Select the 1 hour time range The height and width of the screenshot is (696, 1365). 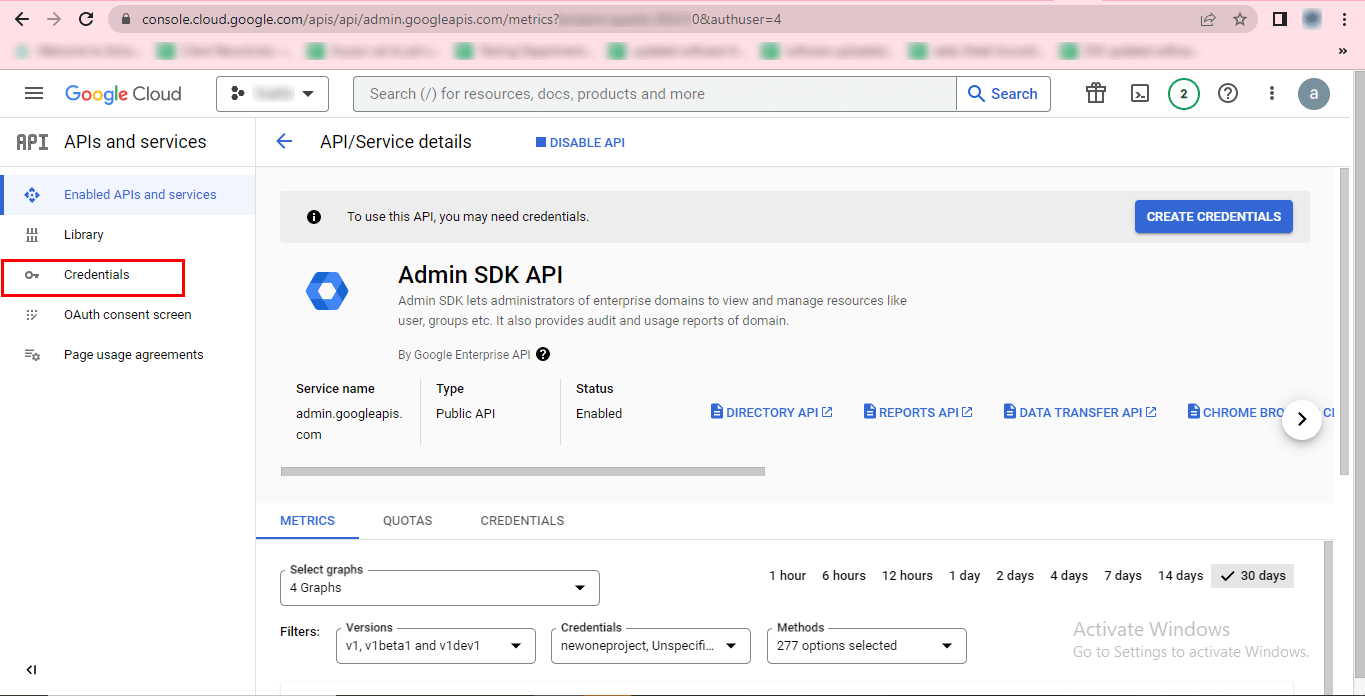click(787, 576)
